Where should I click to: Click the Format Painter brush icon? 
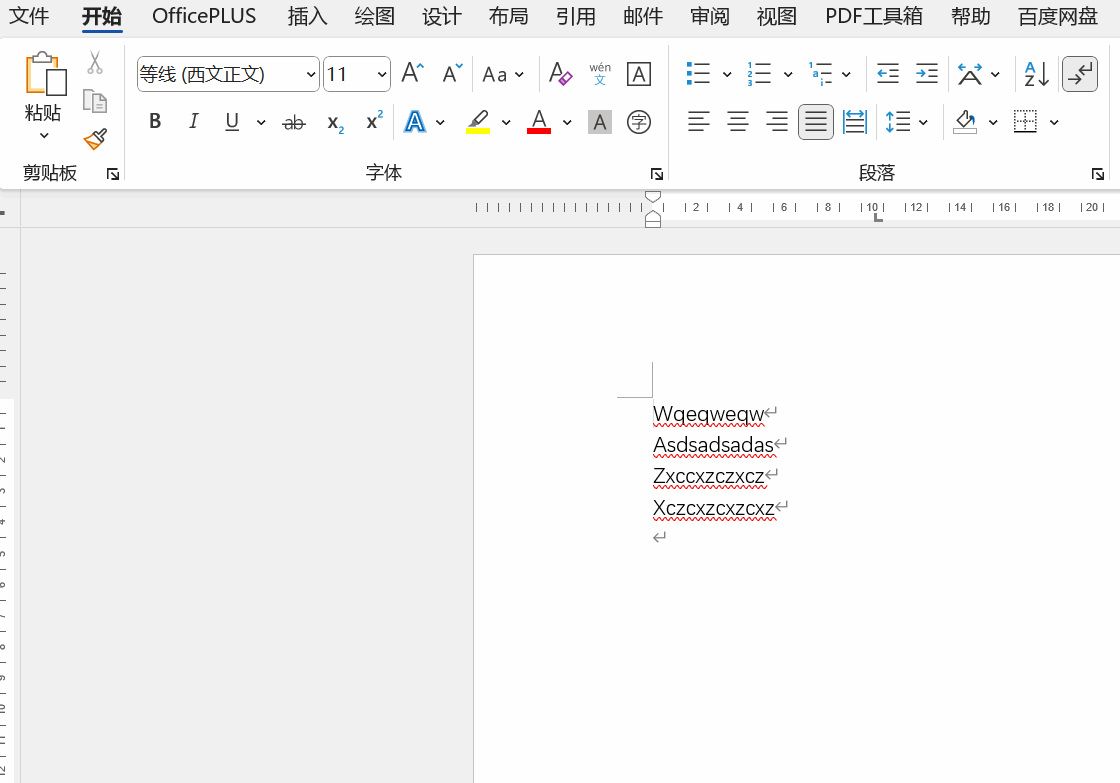tap(95, 139)
